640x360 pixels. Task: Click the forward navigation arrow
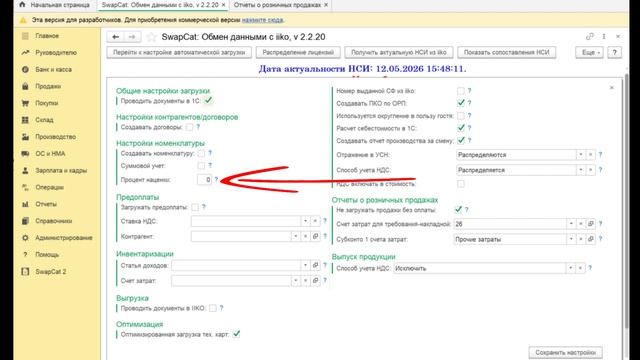pos(132,37)
